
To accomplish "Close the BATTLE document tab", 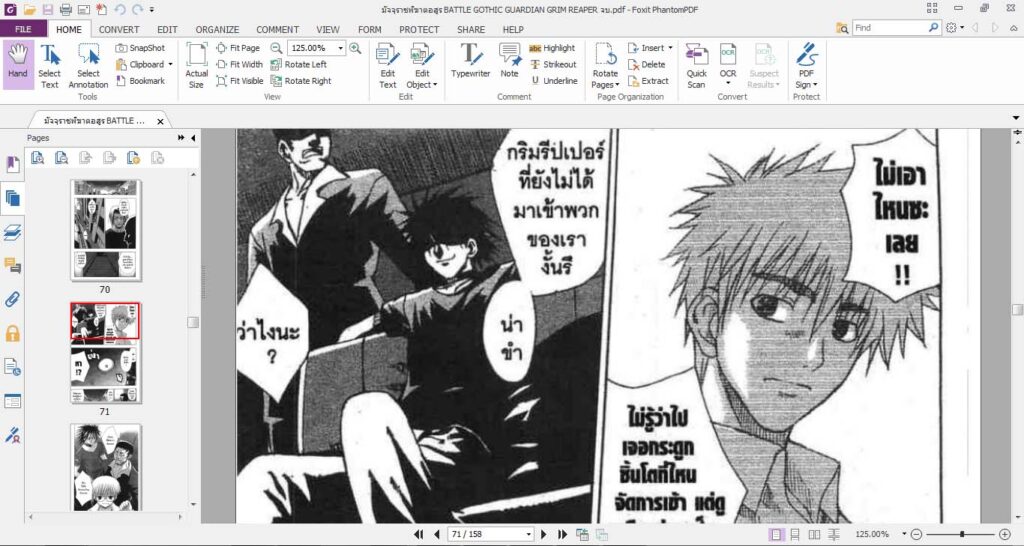I will pyautogui.click(x=161, y=121).
